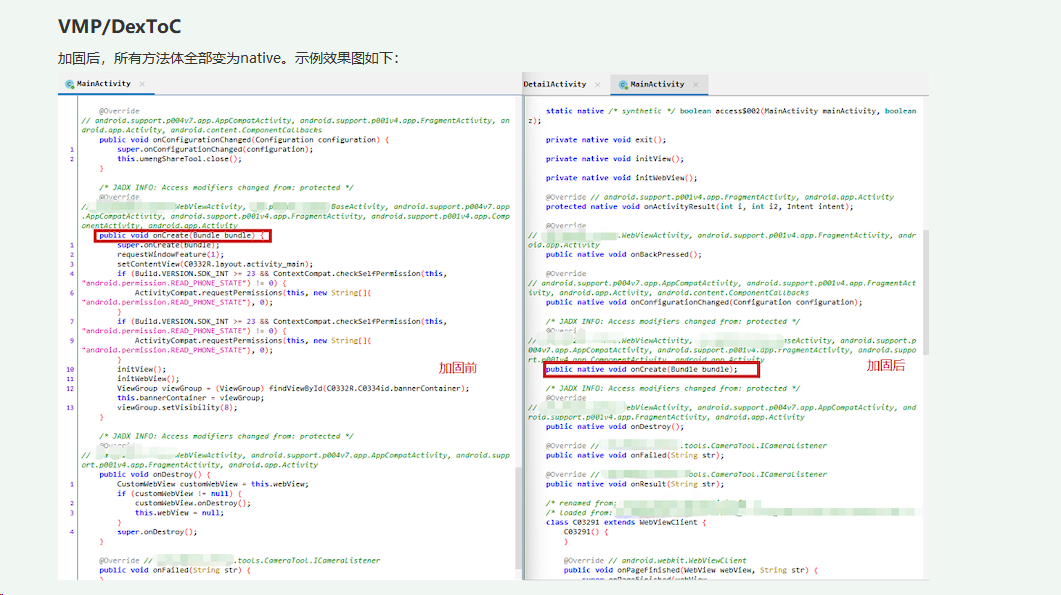Viewport: 1061px width, 595px height.
Task: Click 'private native void exit();' line
Action: coord(606,140)
